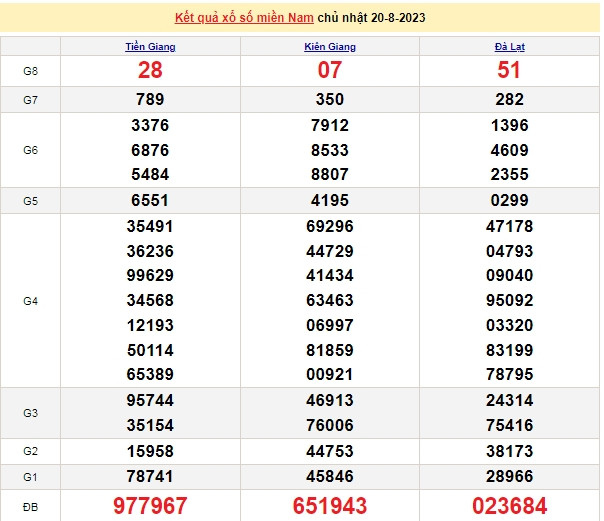Viewport: 604px width, 521px height.
Task: Click the G3 prize row label
Action: [x=30, y=412]
